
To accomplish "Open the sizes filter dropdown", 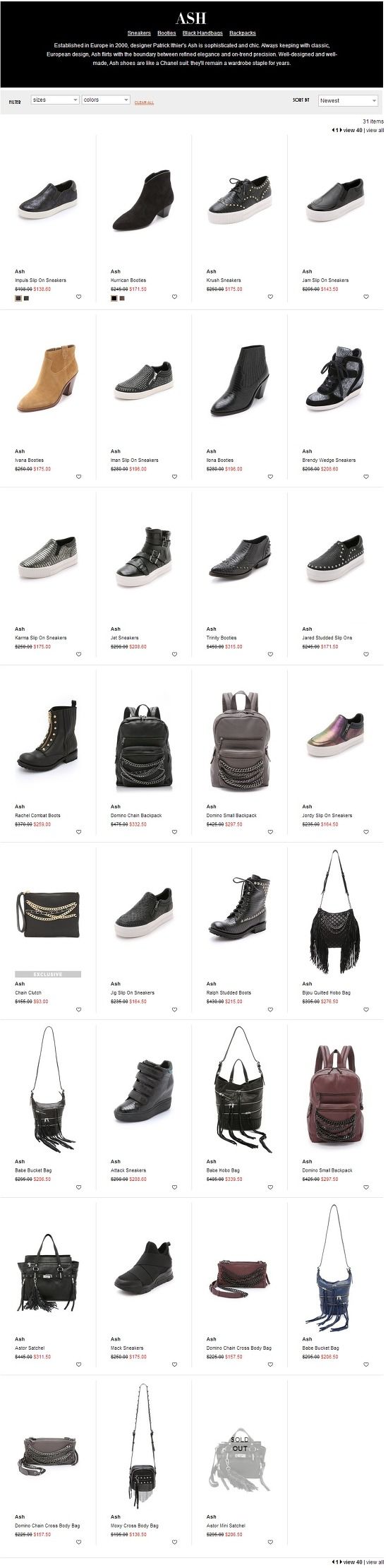I will [x=55, y=100].
